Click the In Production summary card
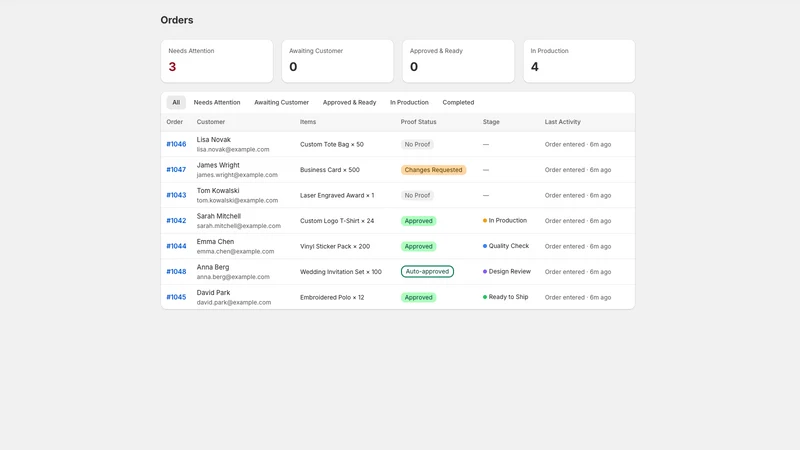This screenshot has width=800, height=450. click(579, 61)
